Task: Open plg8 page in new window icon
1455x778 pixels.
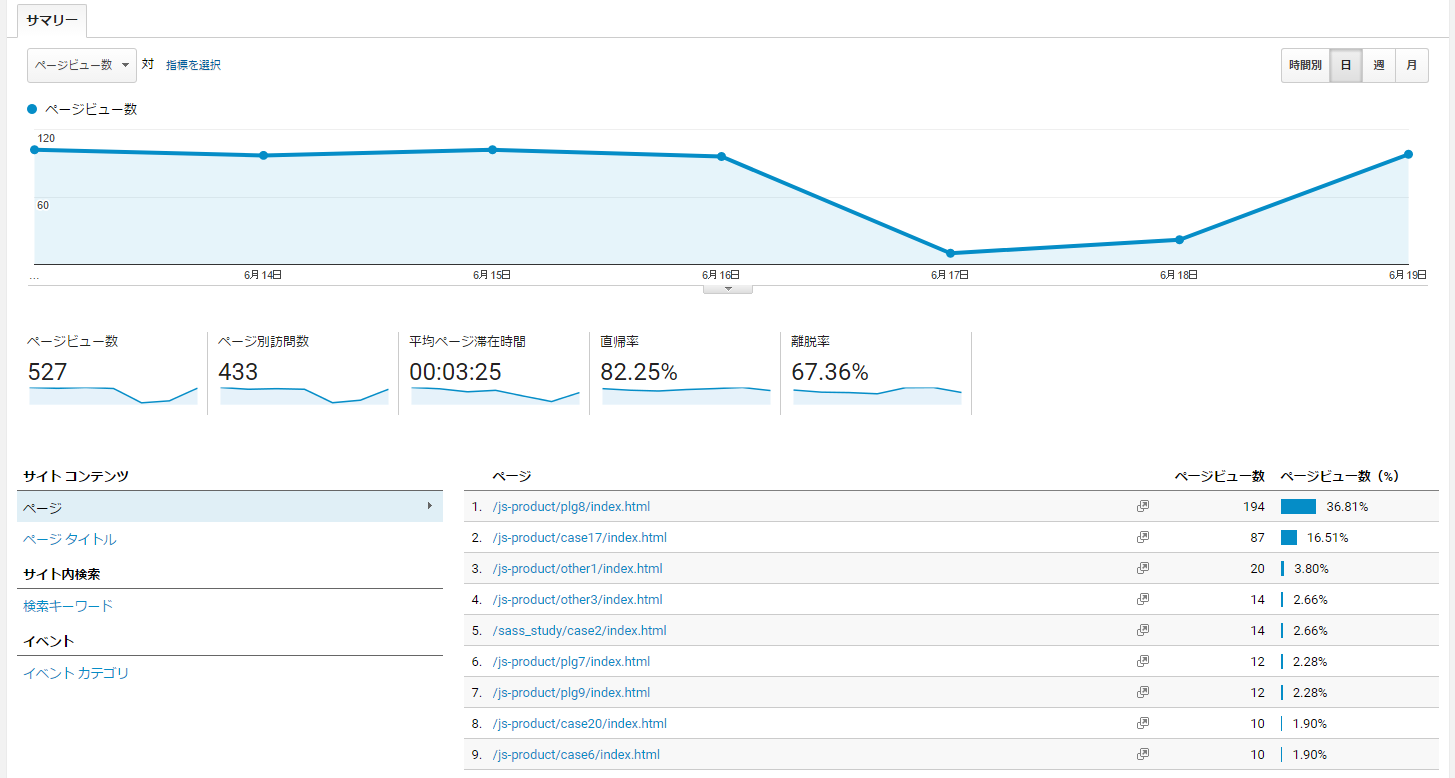Action: pos(1143,506)
